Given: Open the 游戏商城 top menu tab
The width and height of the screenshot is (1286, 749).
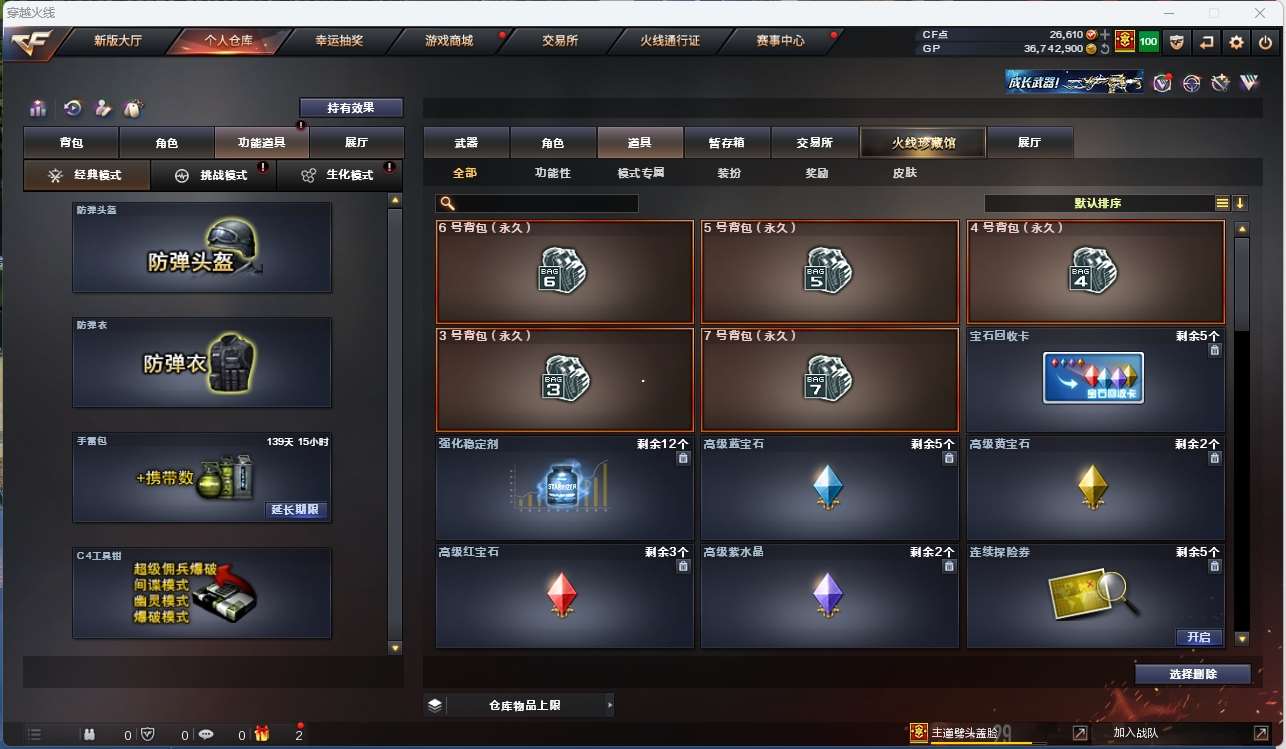Looking at the screenshot, I should pos(449,41).
